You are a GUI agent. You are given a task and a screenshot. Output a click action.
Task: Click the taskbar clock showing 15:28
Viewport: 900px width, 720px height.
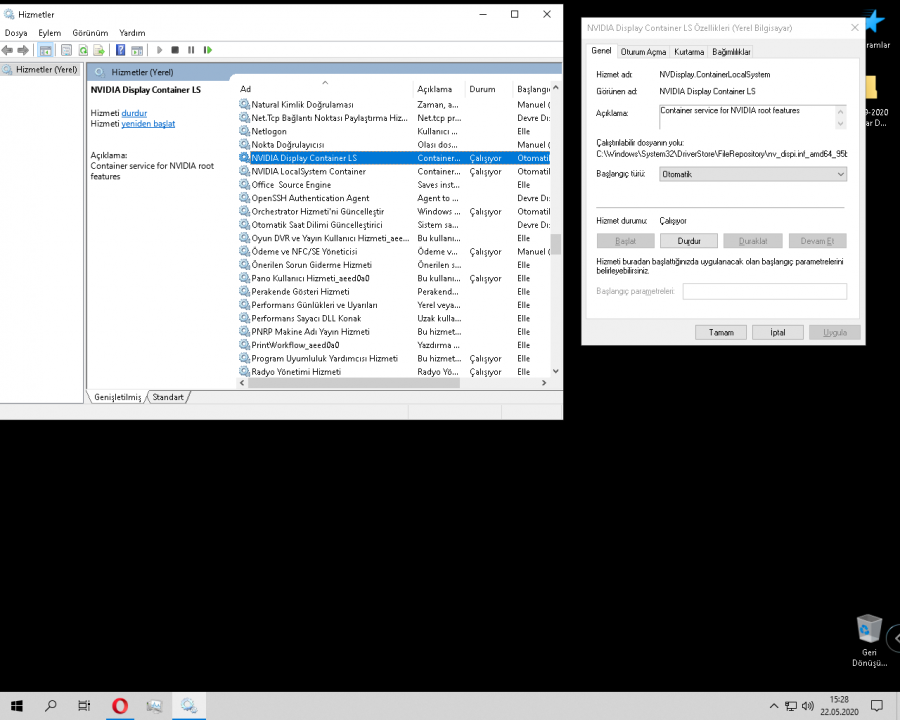coord(839,706)
